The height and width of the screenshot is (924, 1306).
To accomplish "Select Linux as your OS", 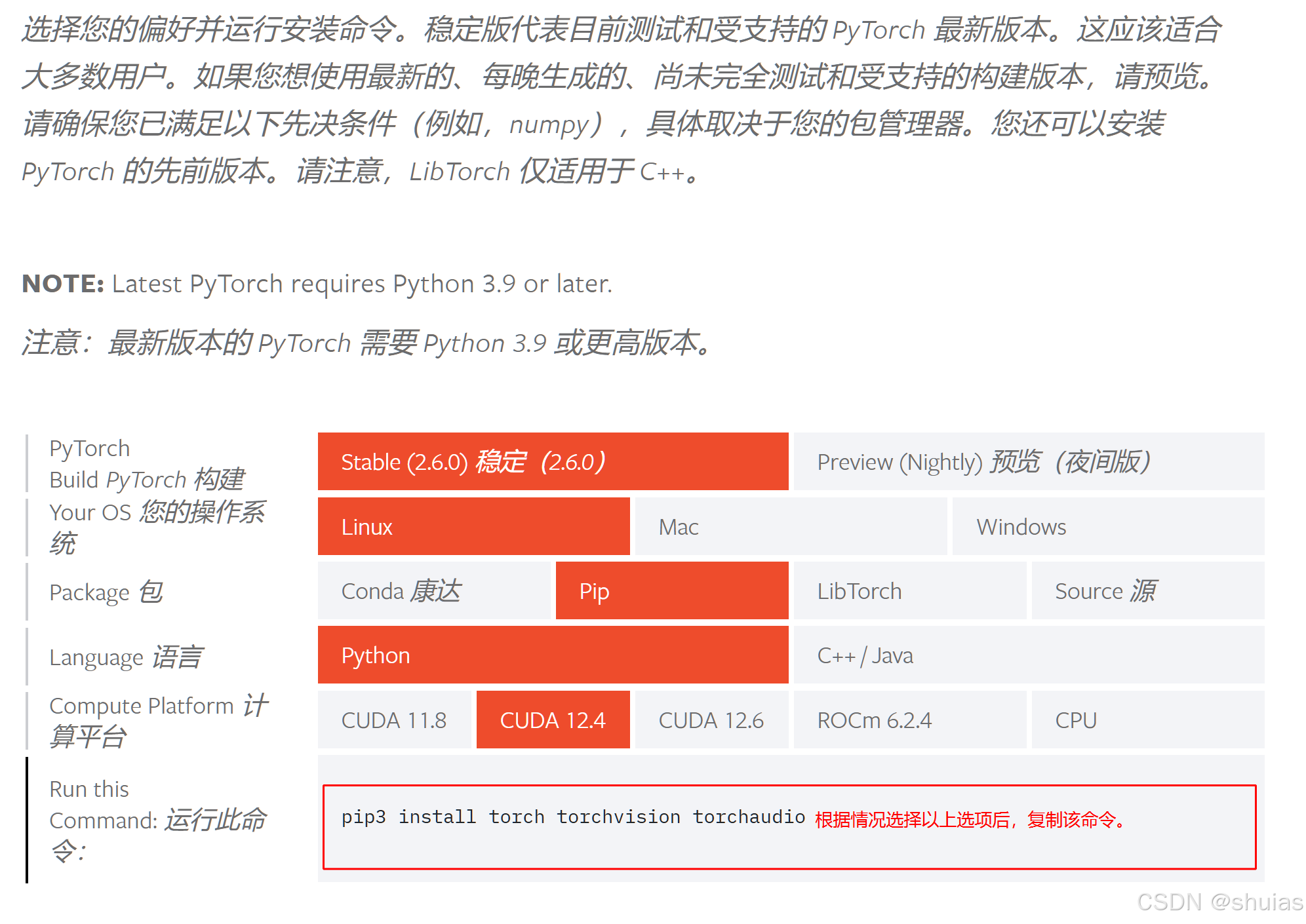I will pyautogui.click(x=473, y=526).
